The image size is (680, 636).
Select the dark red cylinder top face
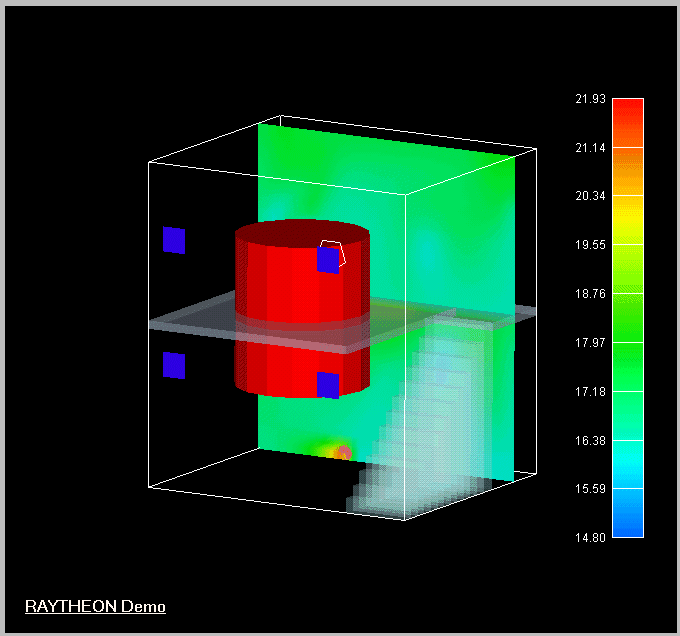tap(302, 234)
